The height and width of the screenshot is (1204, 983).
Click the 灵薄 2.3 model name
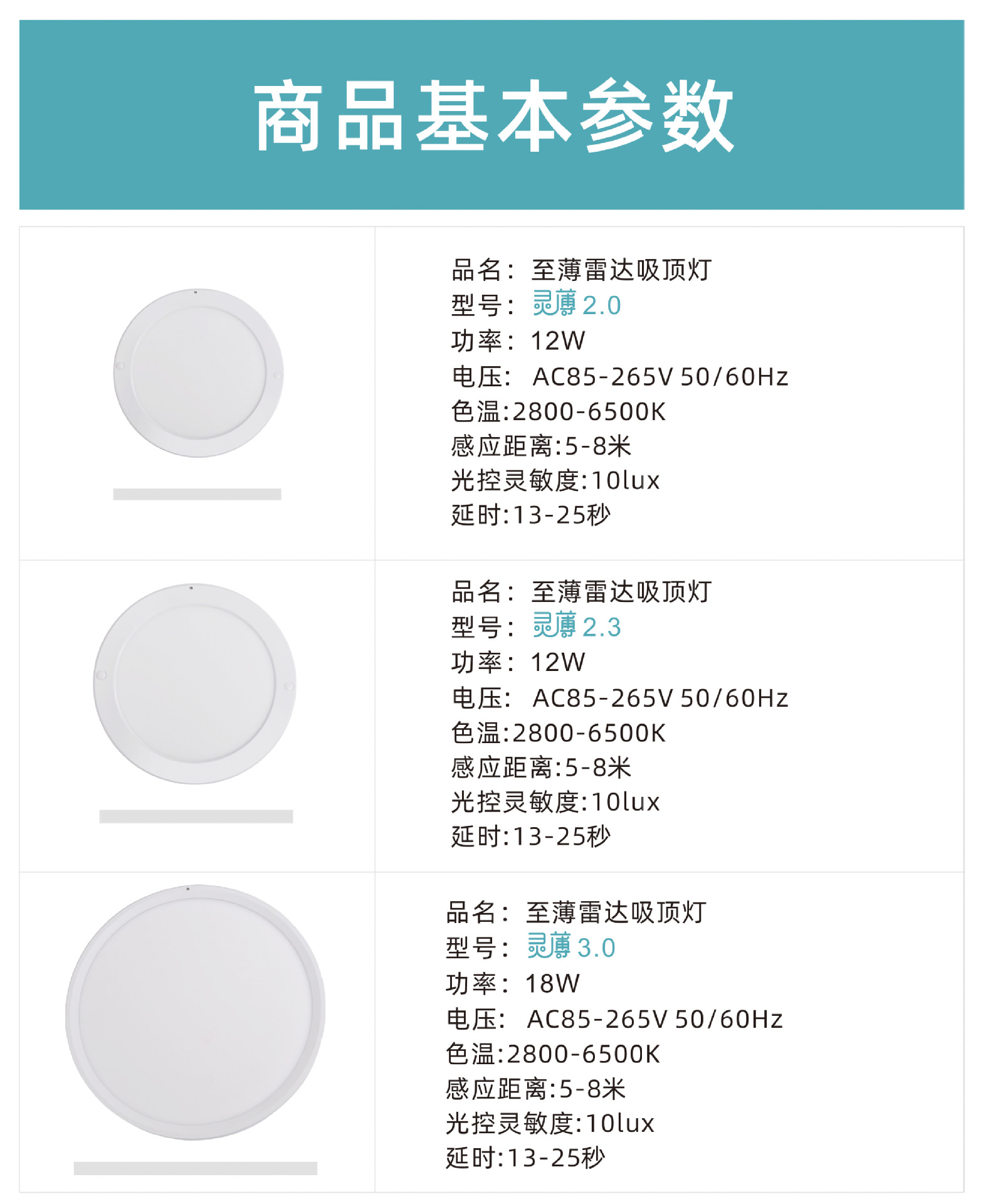576,626
